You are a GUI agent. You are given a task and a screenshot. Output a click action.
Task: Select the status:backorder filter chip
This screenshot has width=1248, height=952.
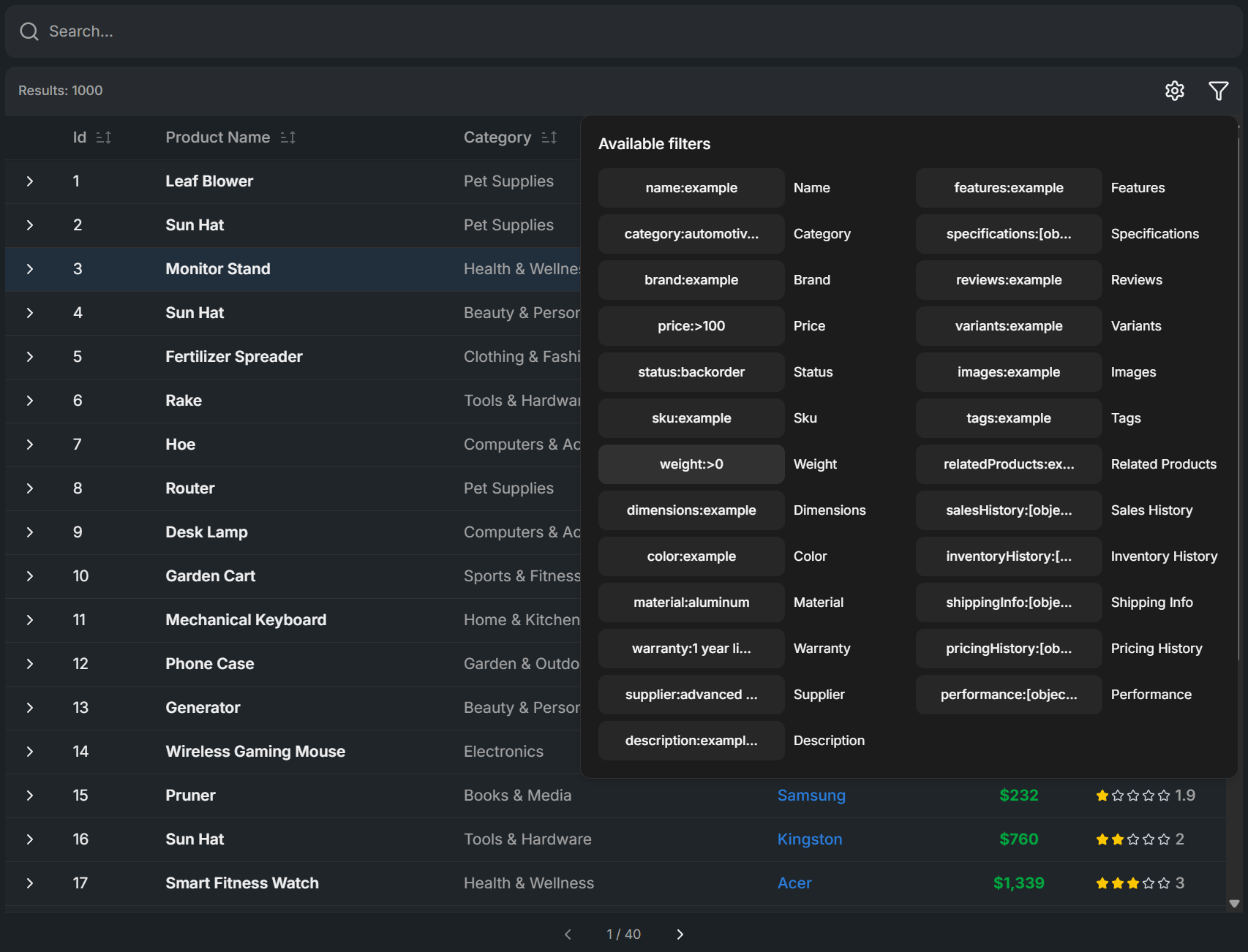click(x=691, y=372)
